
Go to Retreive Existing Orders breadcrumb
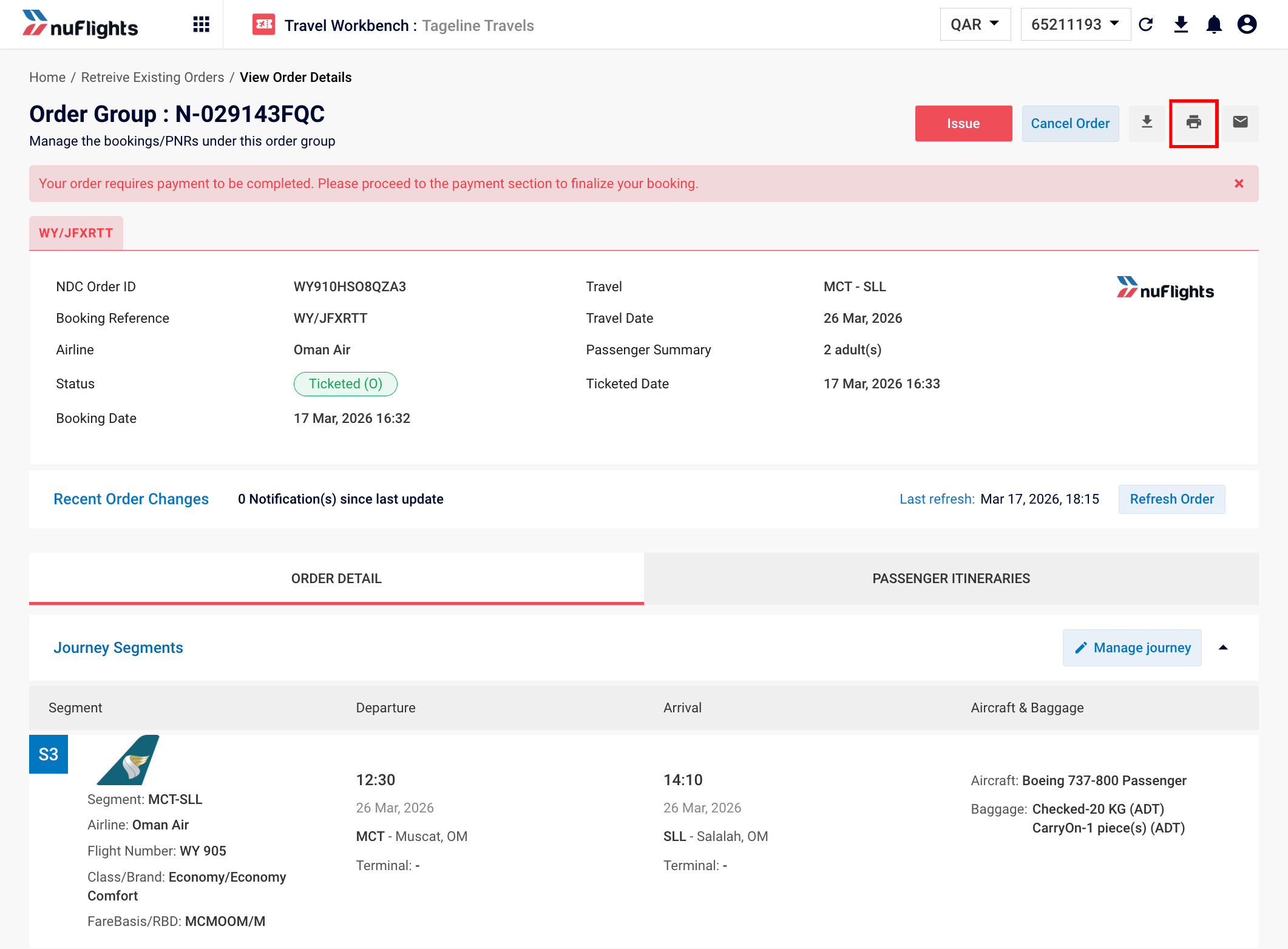(x=152, y=77)
